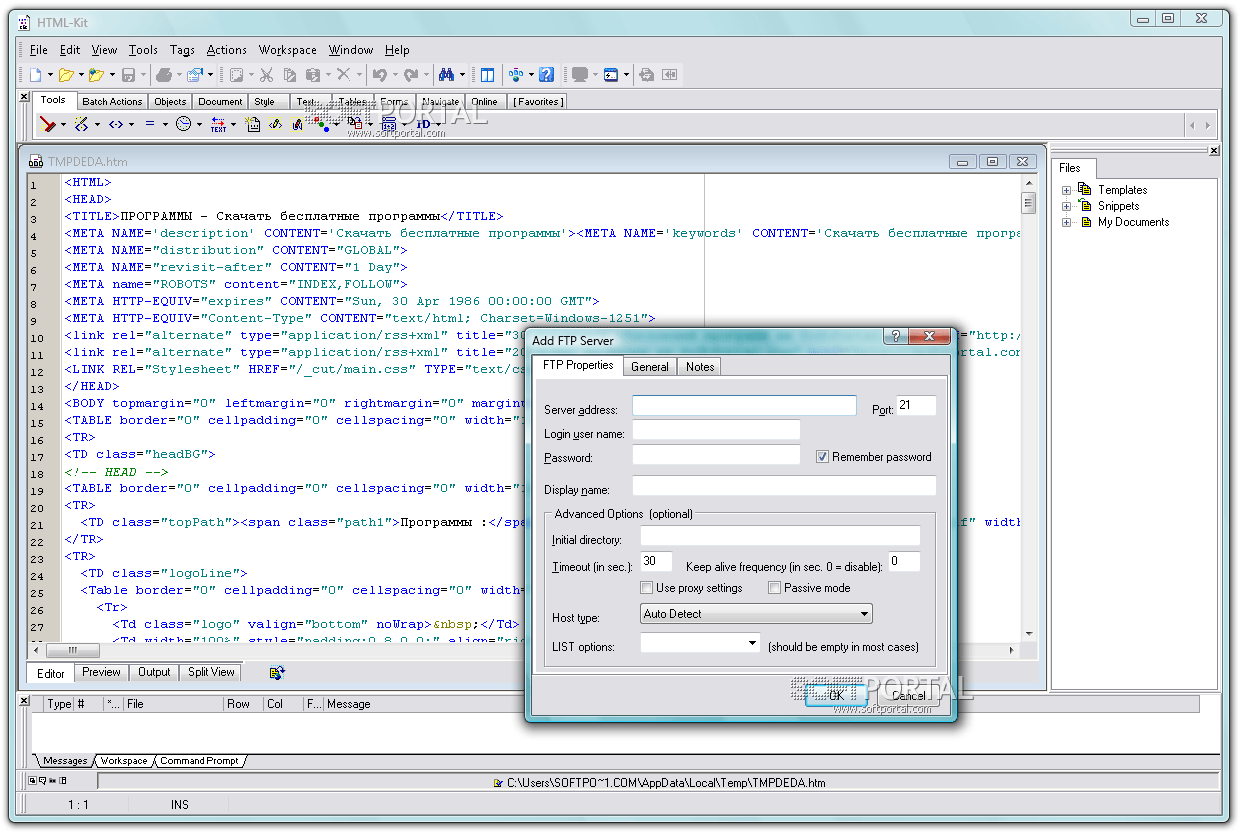Click the blue-titled window icon in main toolbar
Image resolution: width=1238 pixels, height=834 pixels.
click(611, 75)
